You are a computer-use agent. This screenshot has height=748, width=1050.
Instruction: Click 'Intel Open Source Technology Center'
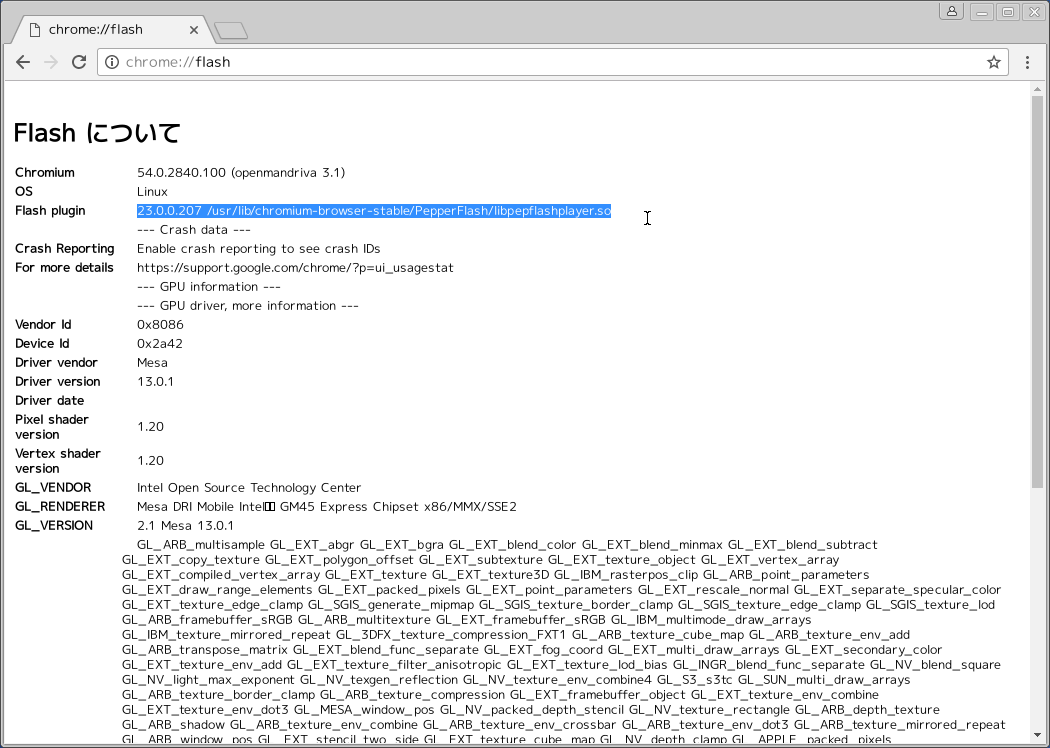click(249, 488)
